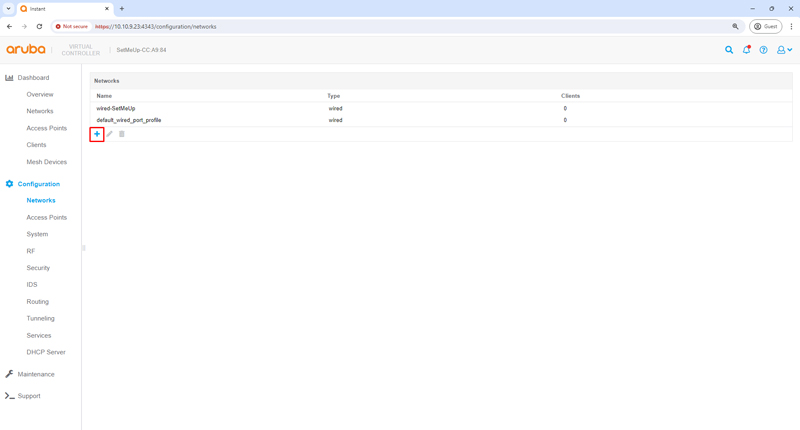800x430 pixels.
Task: Open the browser zoom magnifier icon
Action: (735, 27)
